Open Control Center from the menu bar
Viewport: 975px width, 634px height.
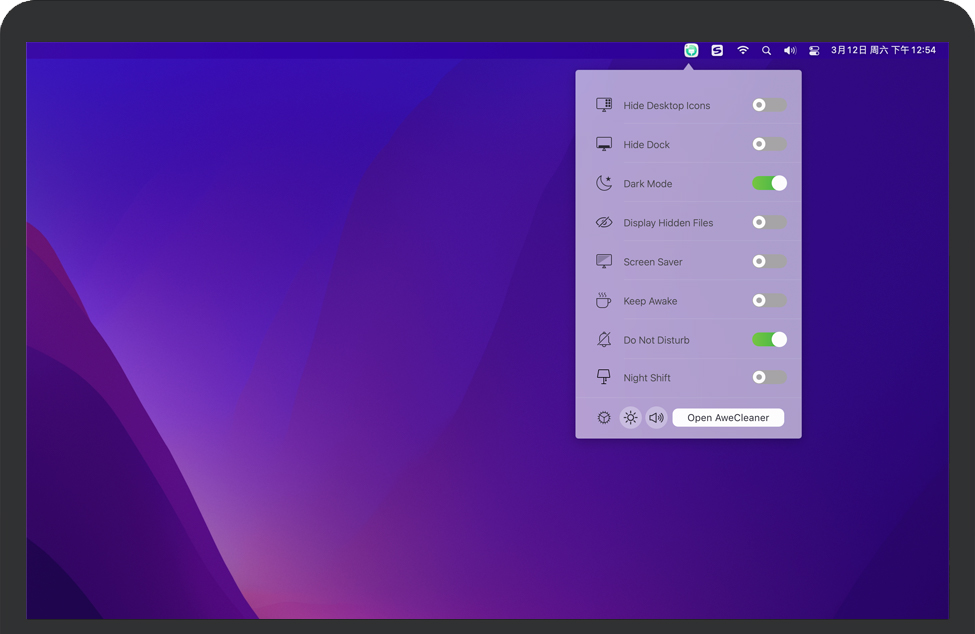(814, 50)
